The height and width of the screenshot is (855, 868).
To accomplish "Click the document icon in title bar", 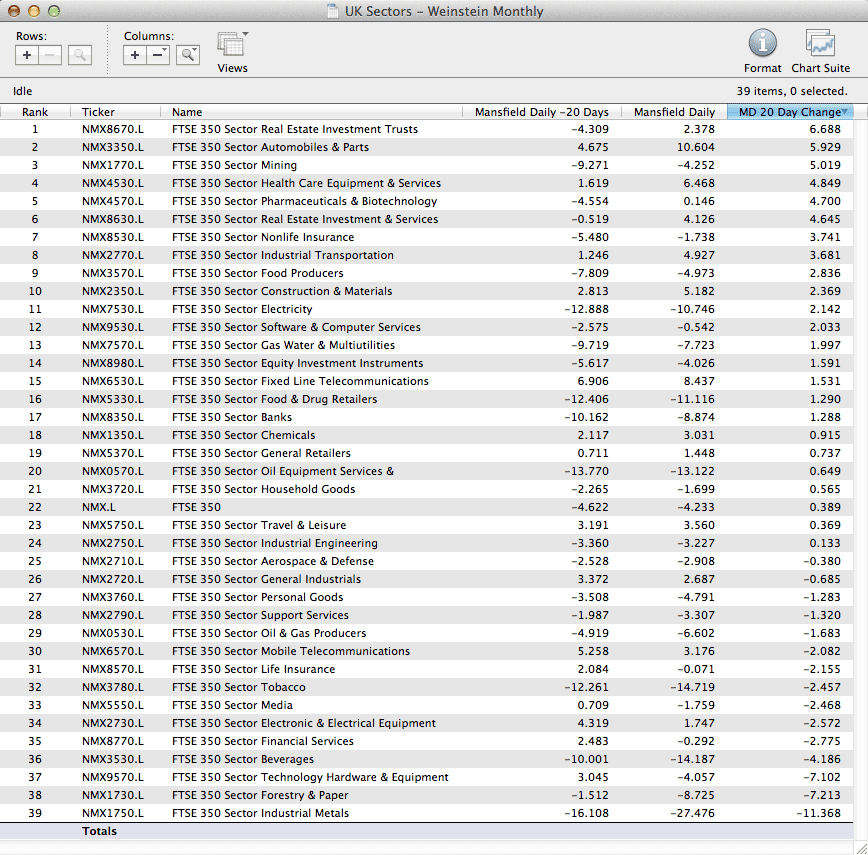I will pyautogui.click(x=333, y=12).
